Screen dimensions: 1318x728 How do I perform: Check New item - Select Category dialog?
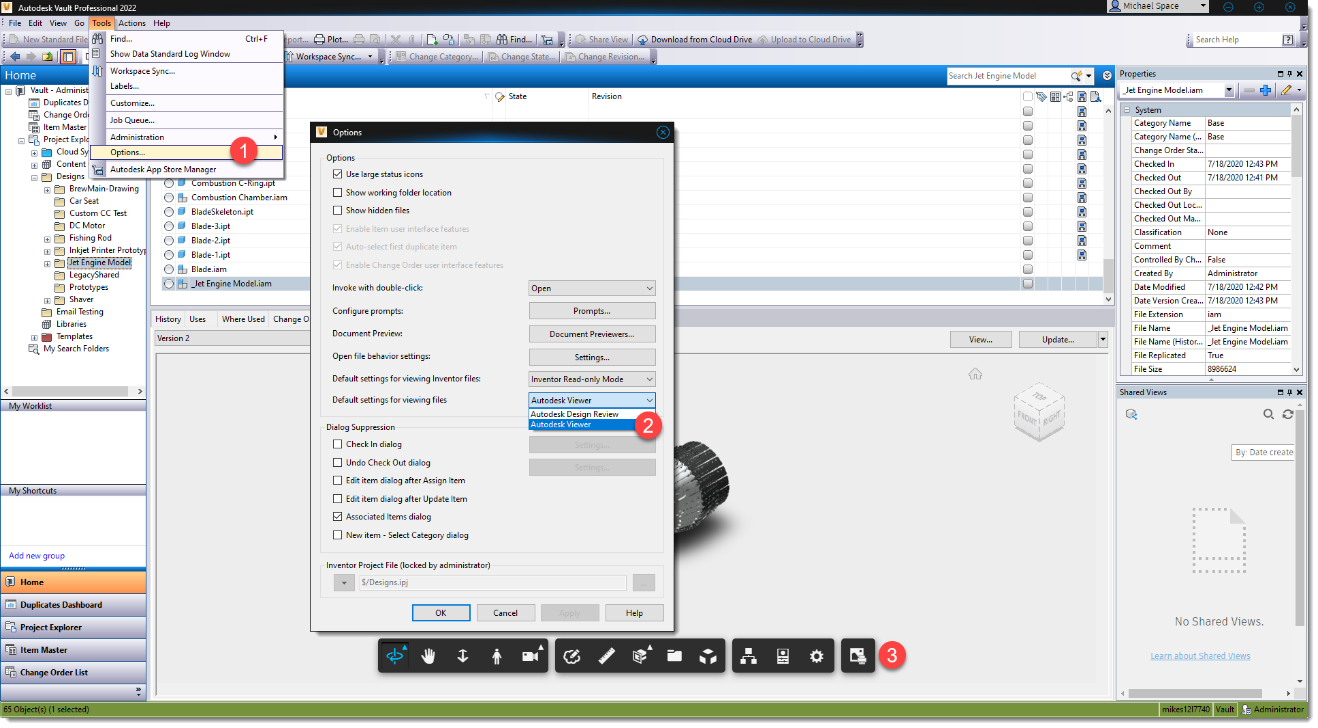(x=338, y=535)
